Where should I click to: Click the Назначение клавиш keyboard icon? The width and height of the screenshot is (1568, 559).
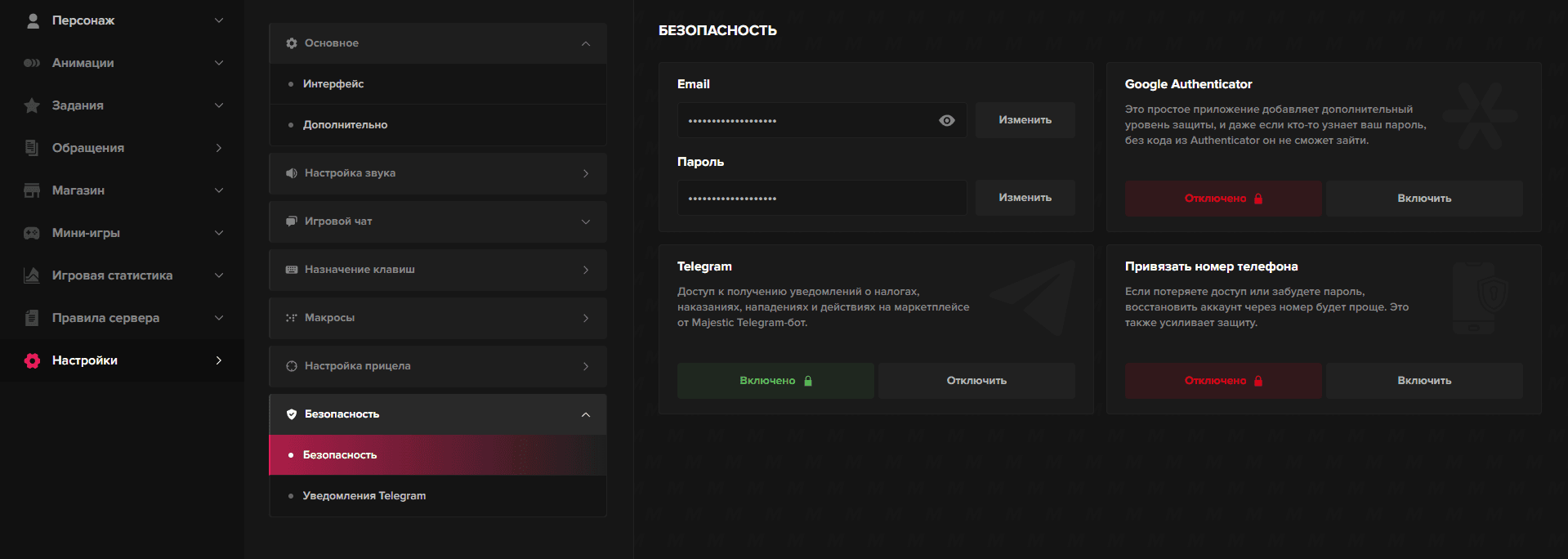pyautogui.click(x=292, y=270)
